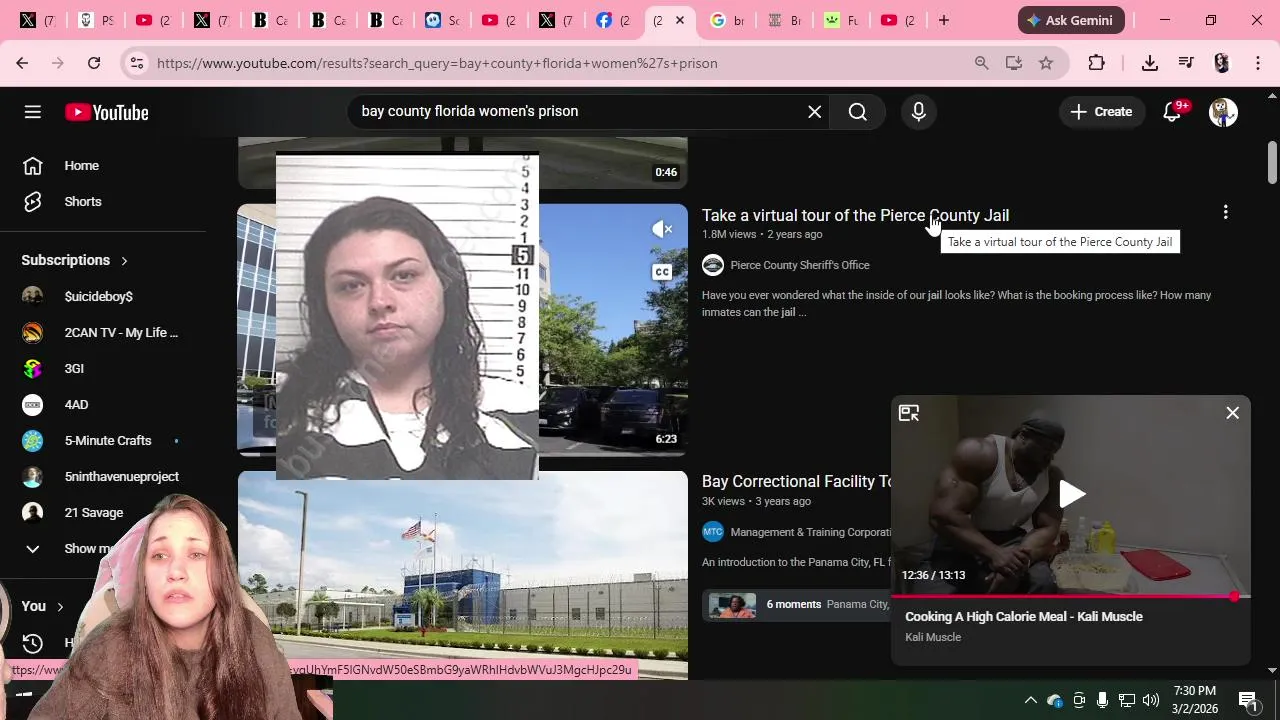
Task: Click install app icon in address bar
Action: click(1014, 63)
